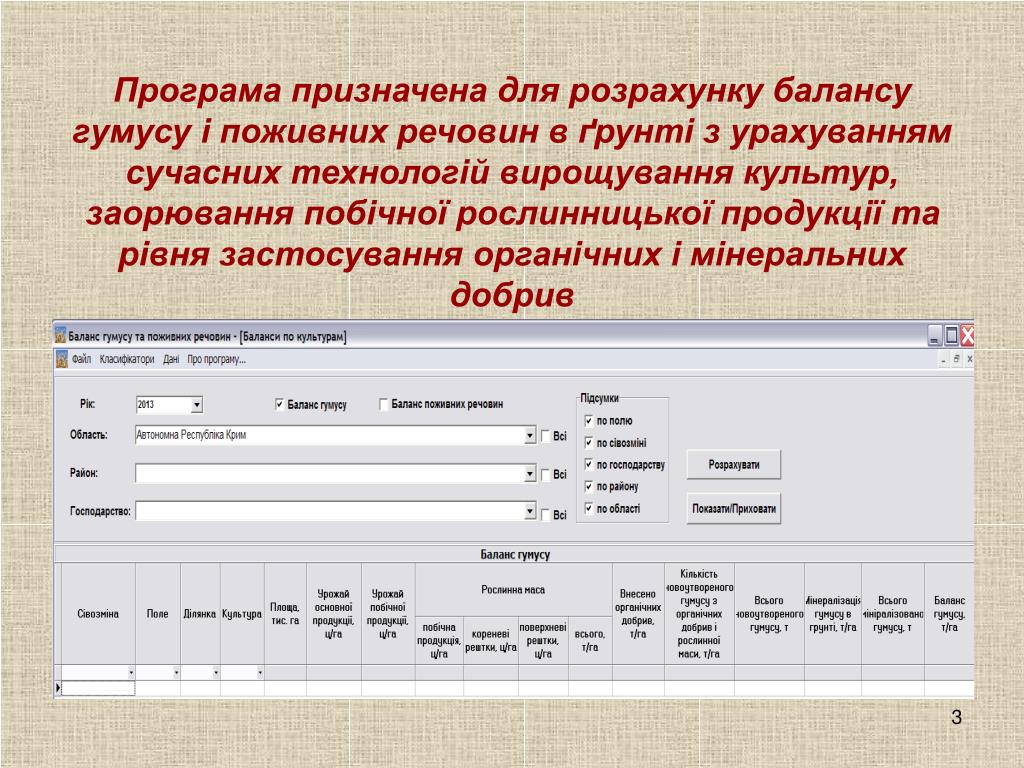1024x768 pixels.
Task: Tick the Всі checkbox beside Область
Action: [x=546, y=436]
